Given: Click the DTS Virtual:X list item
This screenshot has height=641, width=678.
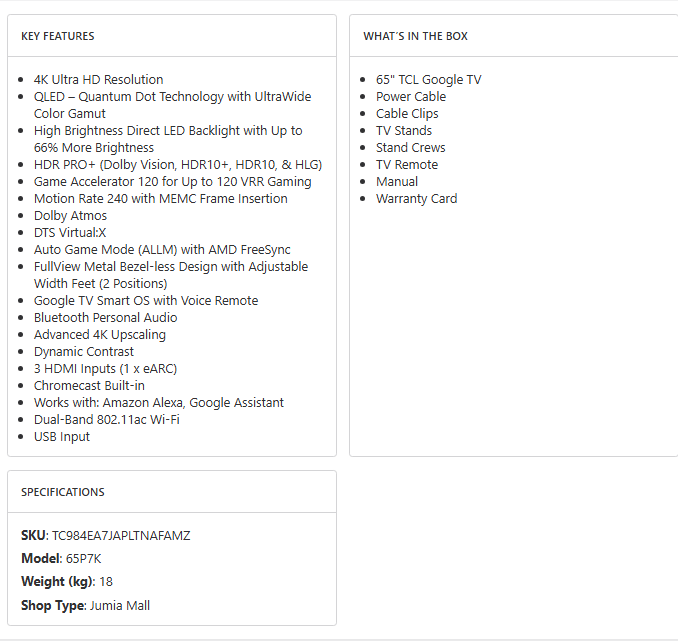Looking at the screenshot, I should [x=70, y=232].
